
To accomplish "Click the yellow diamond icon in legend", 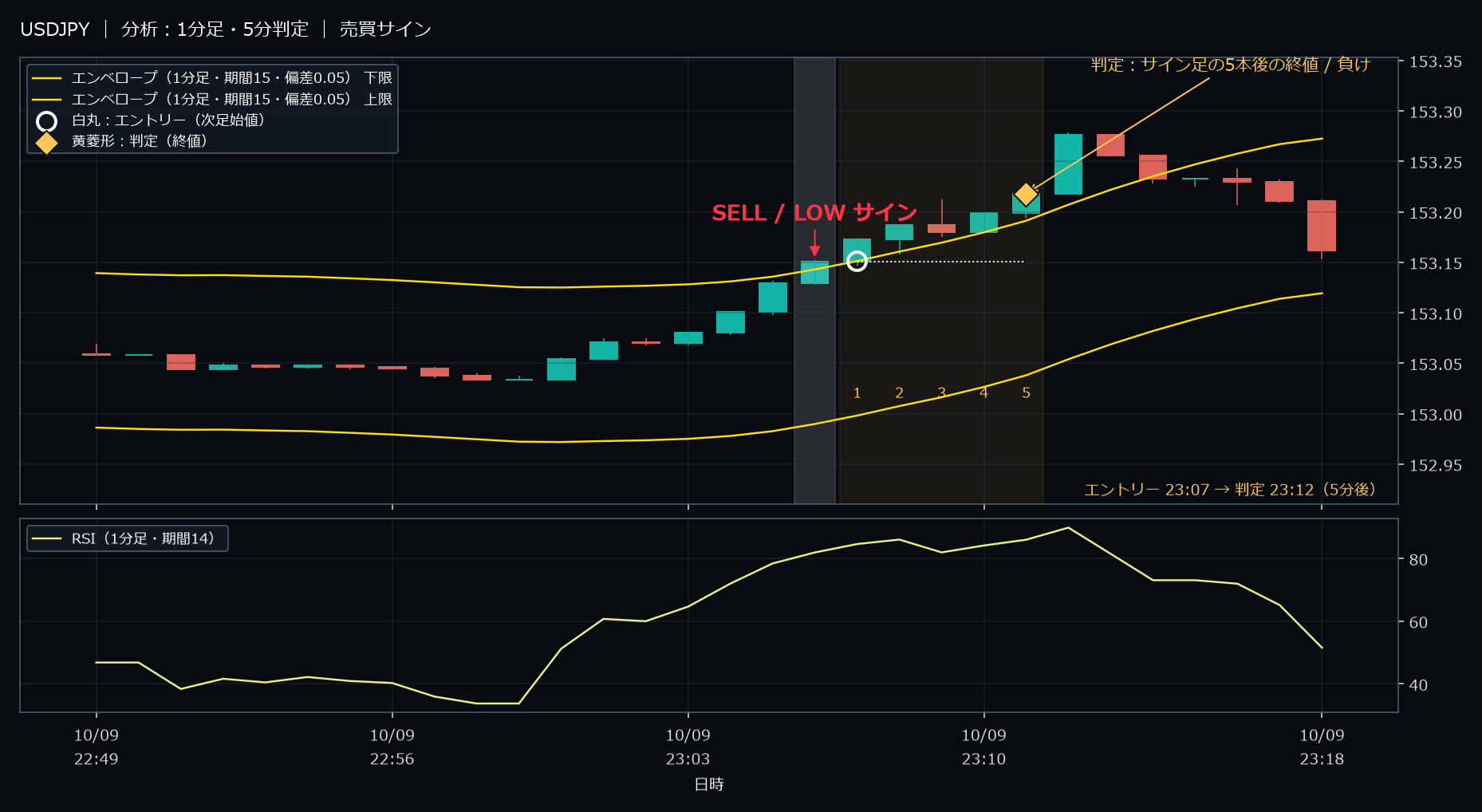I will click(x=47, y=142).
